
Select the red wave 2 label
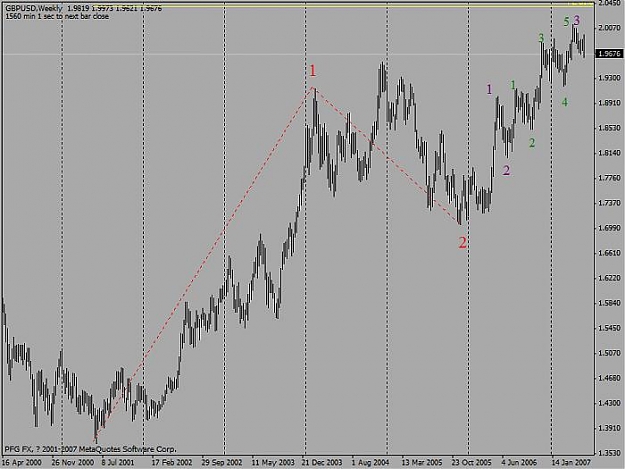click(462, 242)
